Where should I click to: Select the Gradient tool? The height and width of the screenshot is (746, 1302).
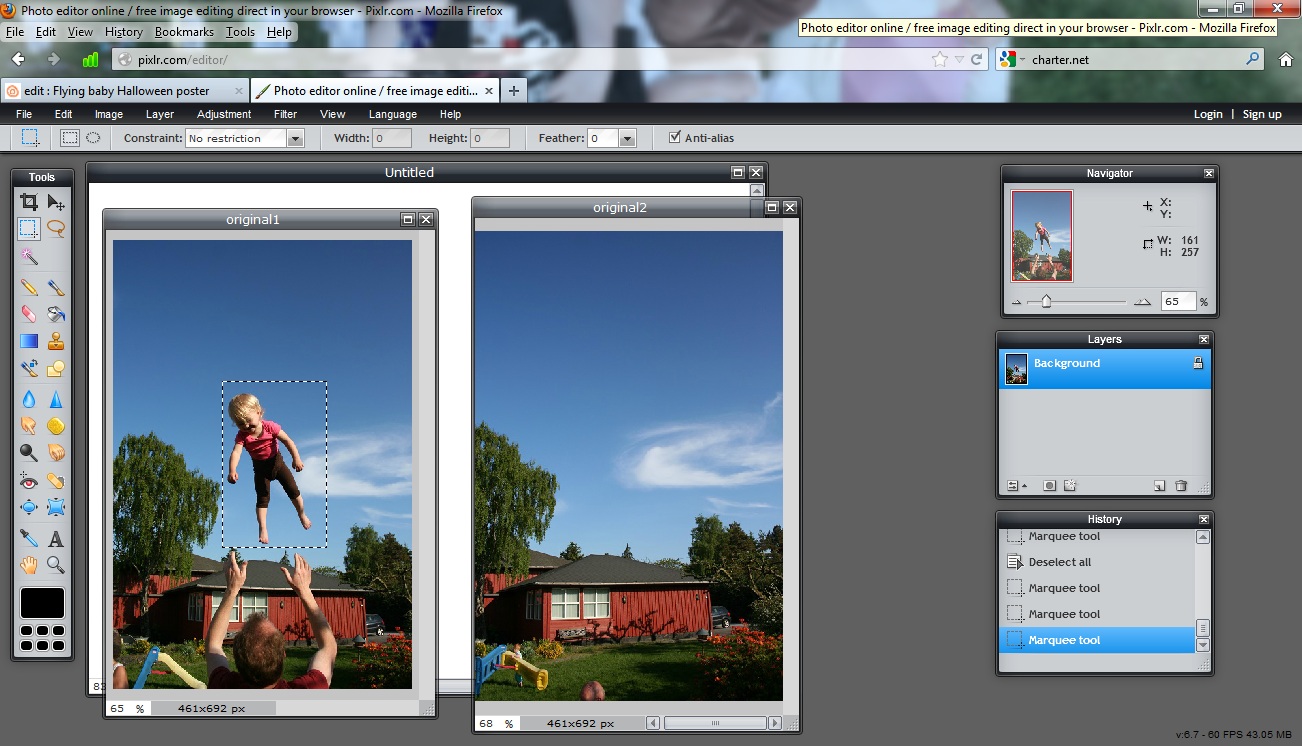[x=29, y=341]
